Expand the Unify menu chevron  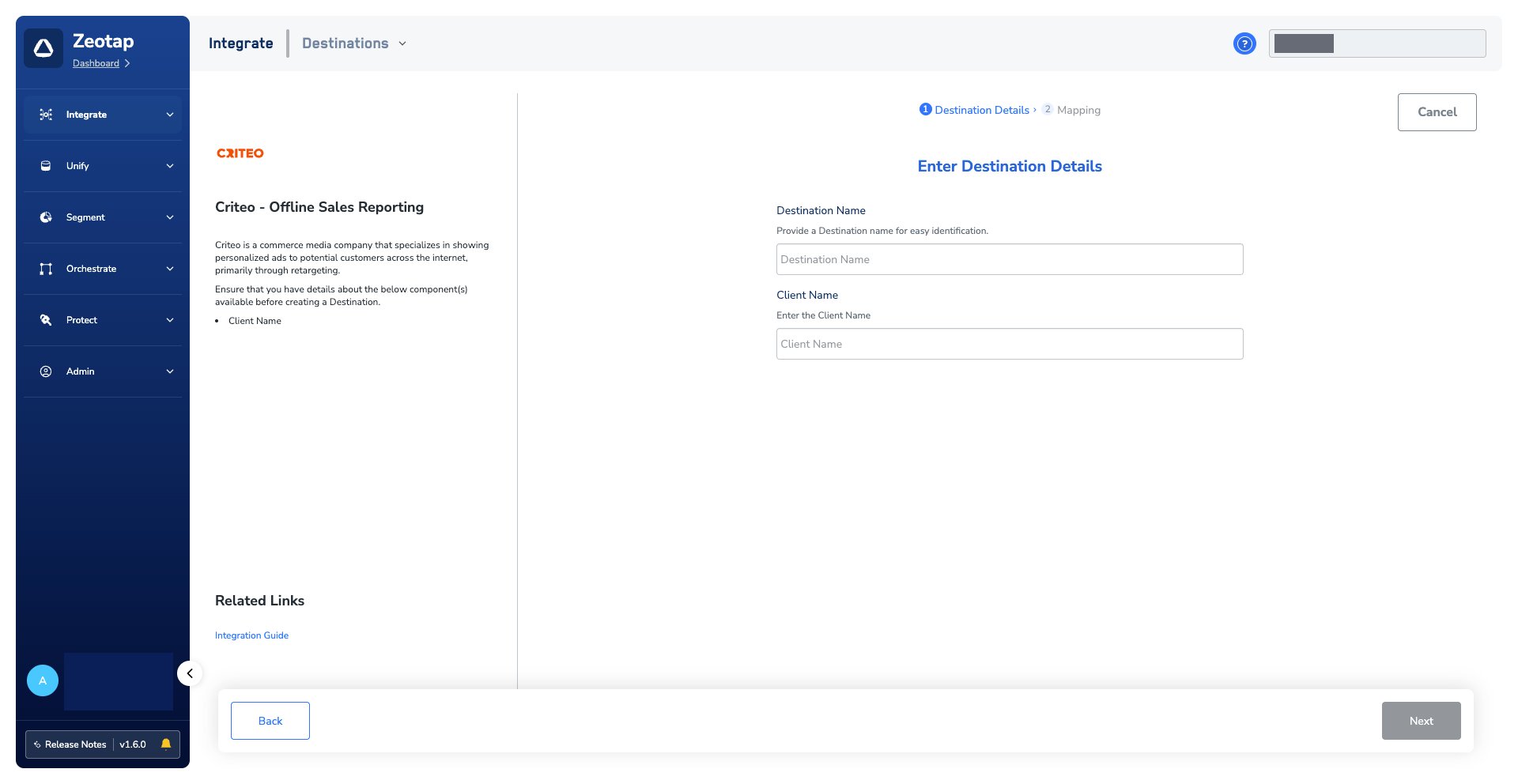click(170, 166)
